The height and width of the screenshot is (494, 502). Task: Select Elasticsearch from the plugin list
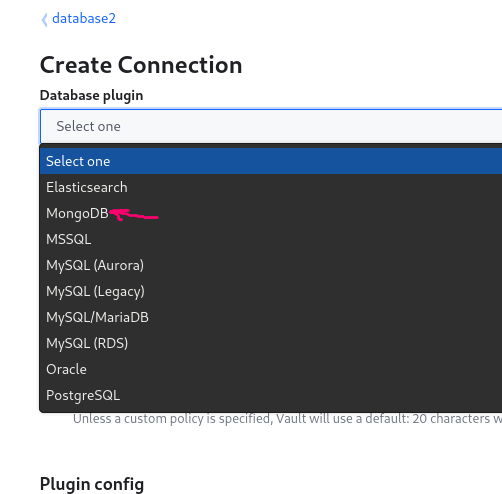(x=271, y=187)
